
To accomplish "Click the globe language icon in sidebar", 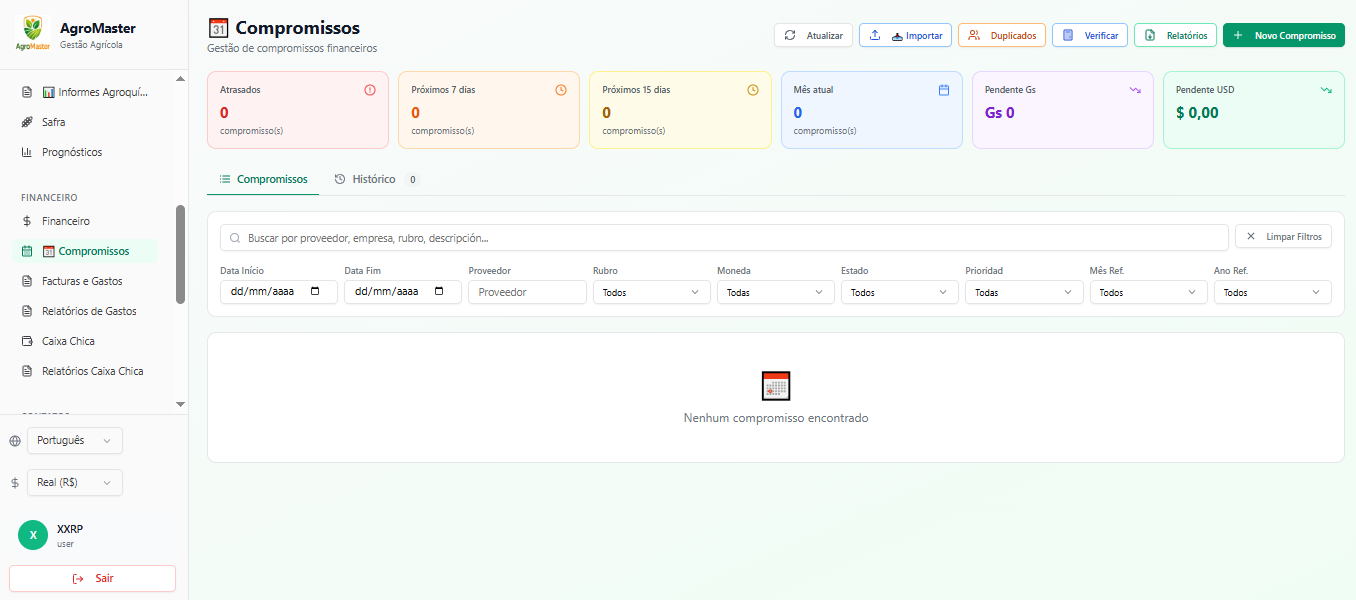I will click(x=15, y=441).
